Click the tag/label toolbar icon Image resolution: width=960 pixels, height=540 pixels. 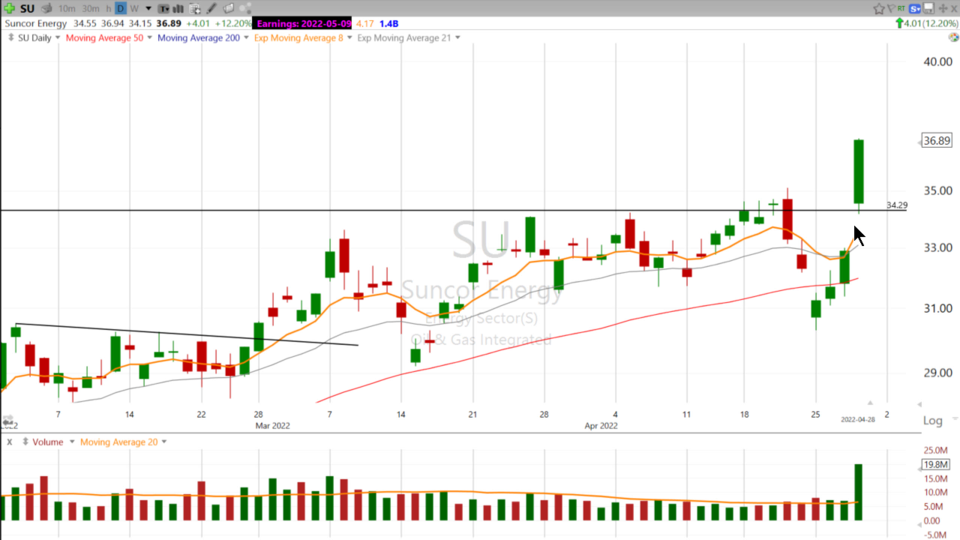point(228,9)
